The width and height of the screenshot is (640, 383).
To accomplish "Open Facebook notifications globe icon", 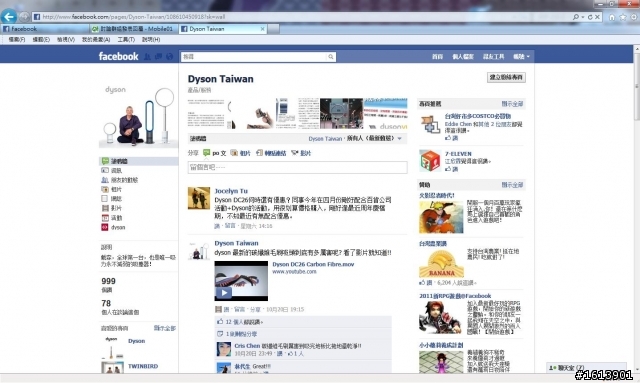I will point(169,56).
